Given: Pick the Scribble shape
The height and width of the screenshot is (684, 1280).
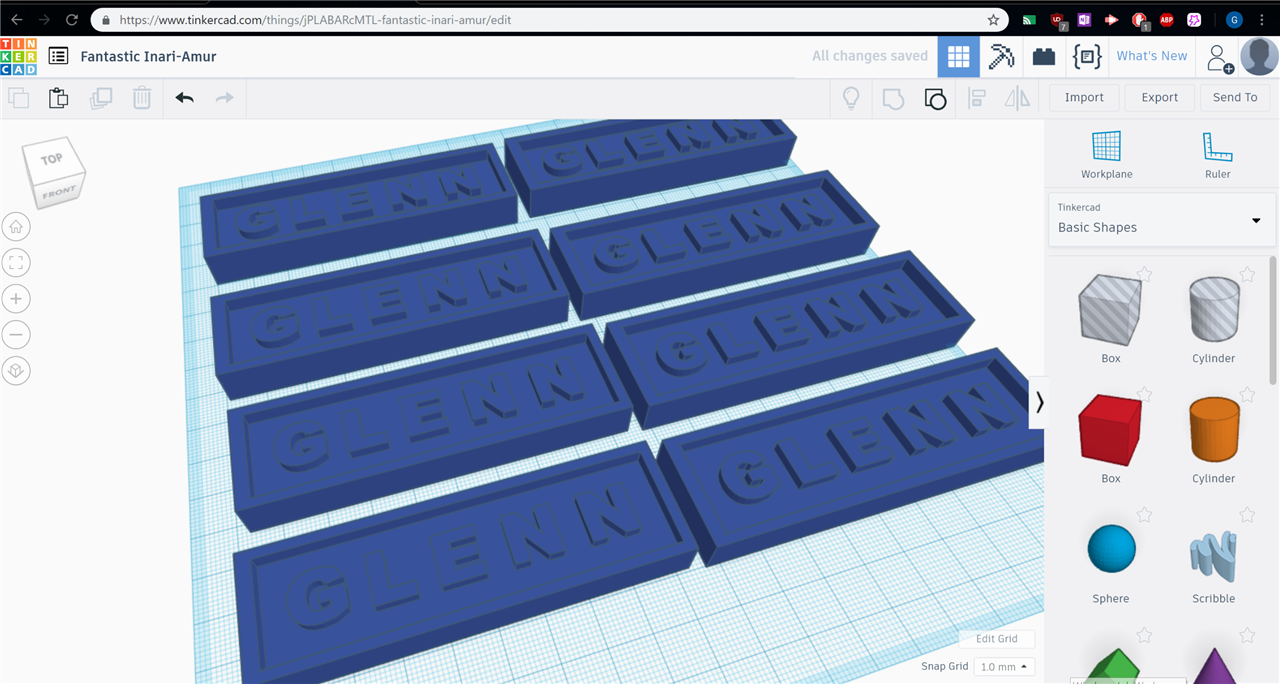Looking at the screenshot, I should [1214, 556].
